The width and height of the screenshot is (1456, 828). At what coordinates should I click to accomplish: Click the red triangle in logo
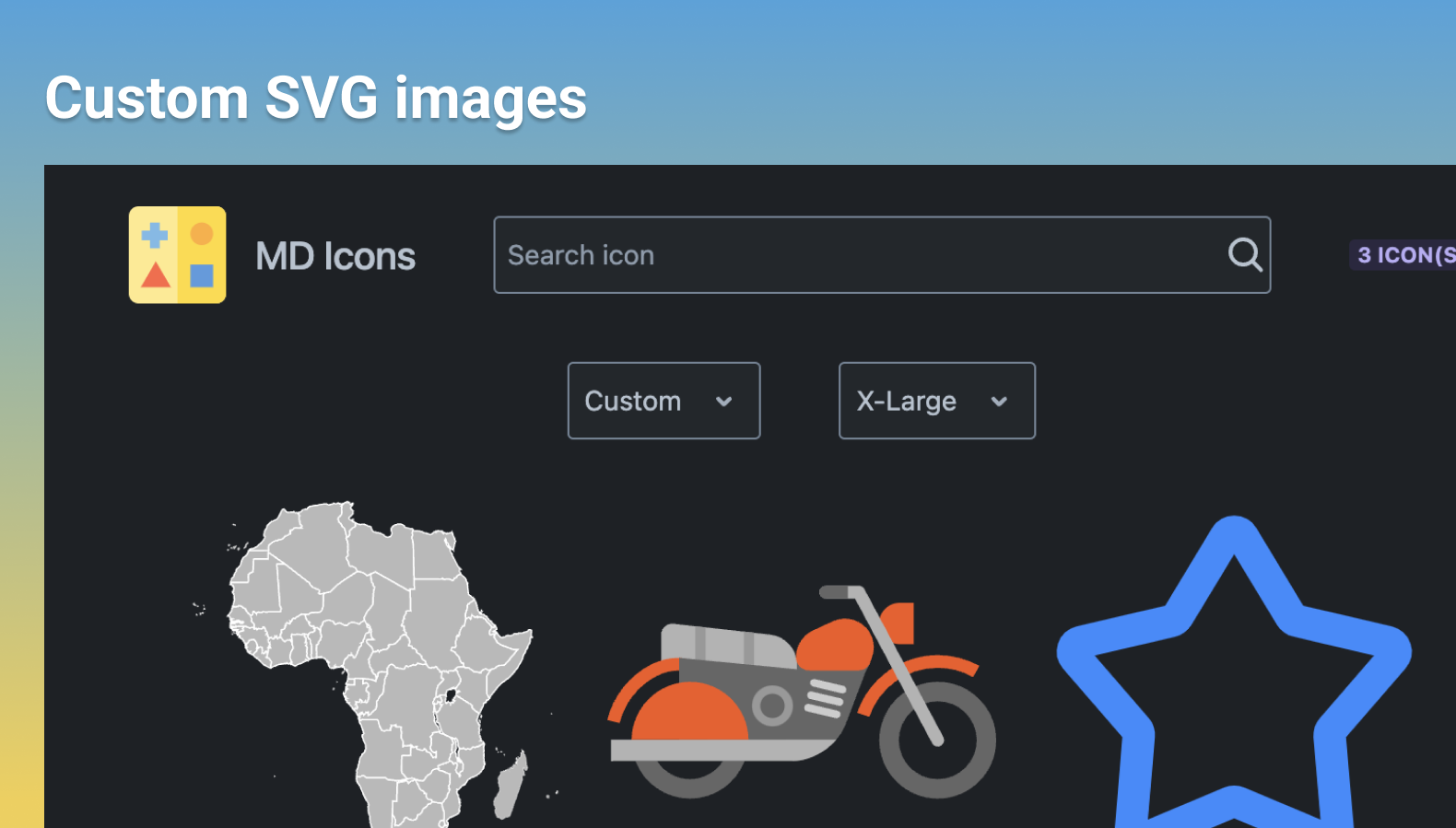click(x=156, y=275)
